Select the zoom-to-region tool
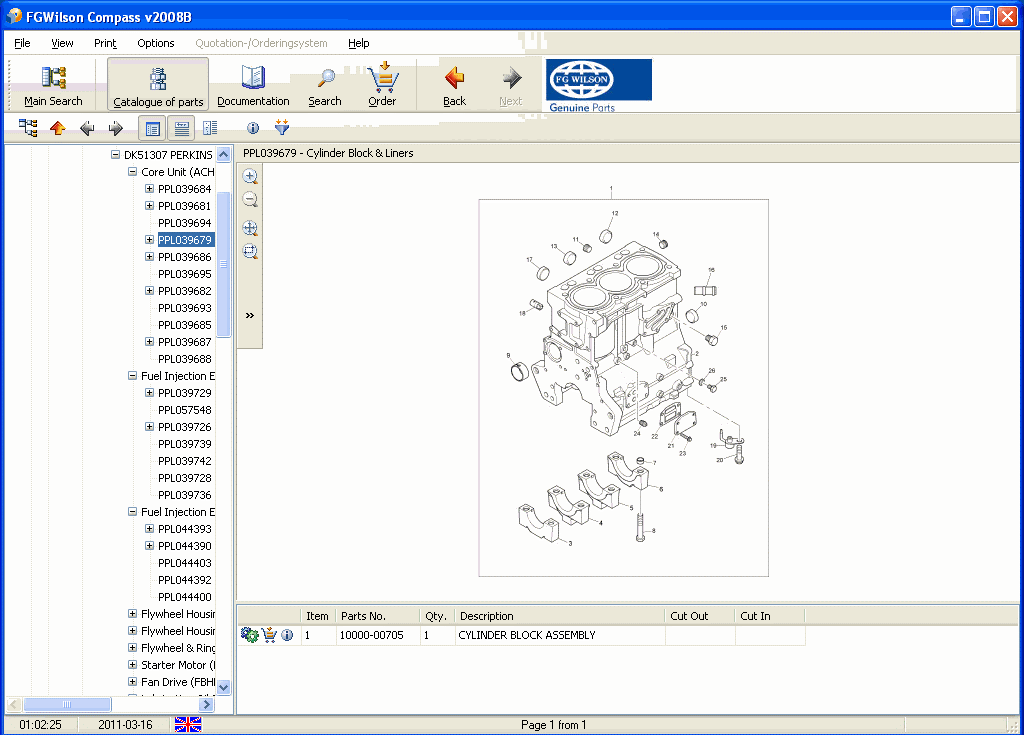 250,252
